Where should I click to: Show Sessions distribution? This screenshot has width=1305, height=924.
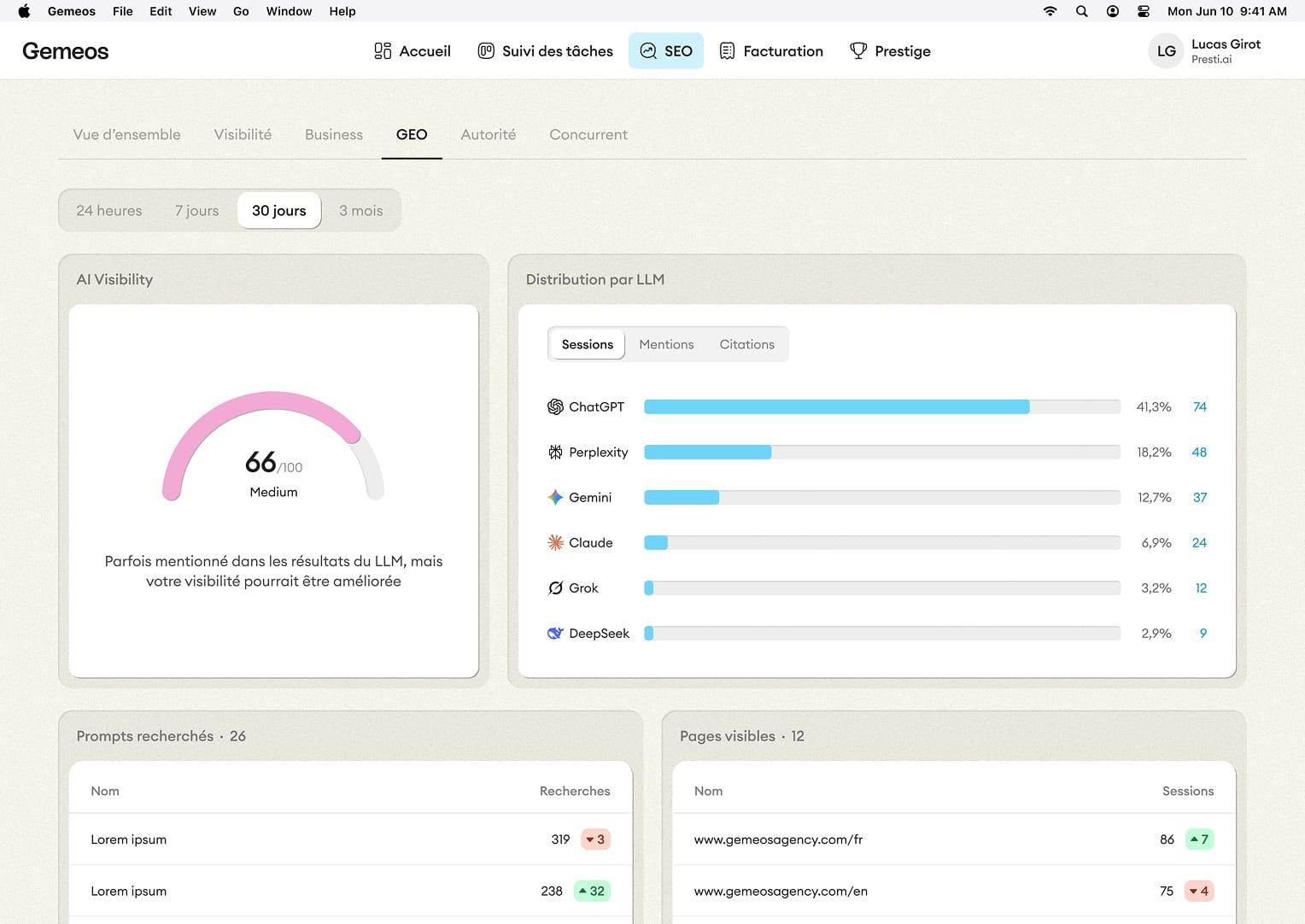point(588,344)
